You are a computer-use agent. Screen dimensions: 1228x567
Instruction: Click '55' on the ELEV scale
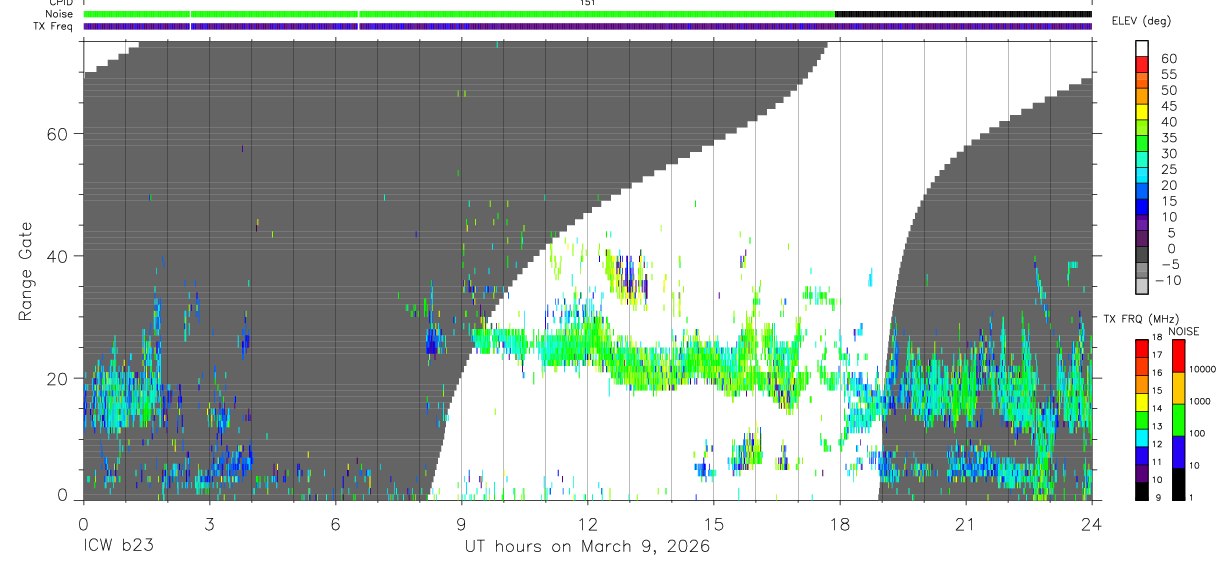[x=1168, y=75]
